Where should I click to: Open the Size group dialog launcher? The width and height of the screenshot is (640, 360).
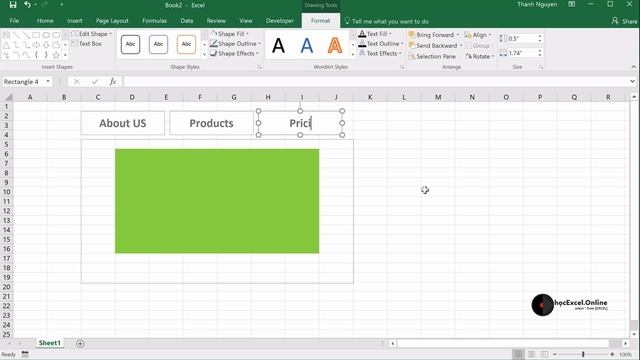click(541, 67)
